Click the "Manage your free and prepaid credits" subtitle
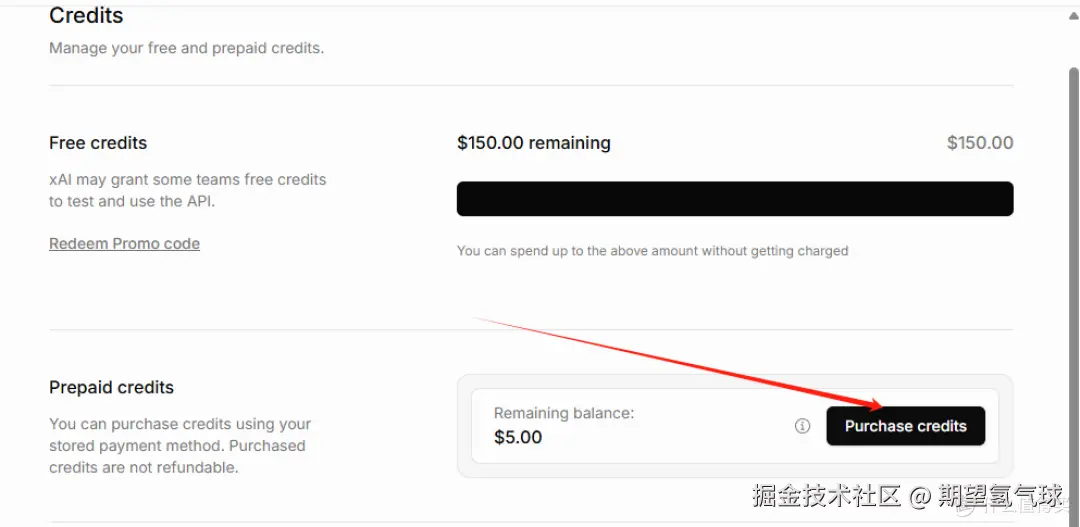This screenshot has width=1080, height=527. point(186,48)
